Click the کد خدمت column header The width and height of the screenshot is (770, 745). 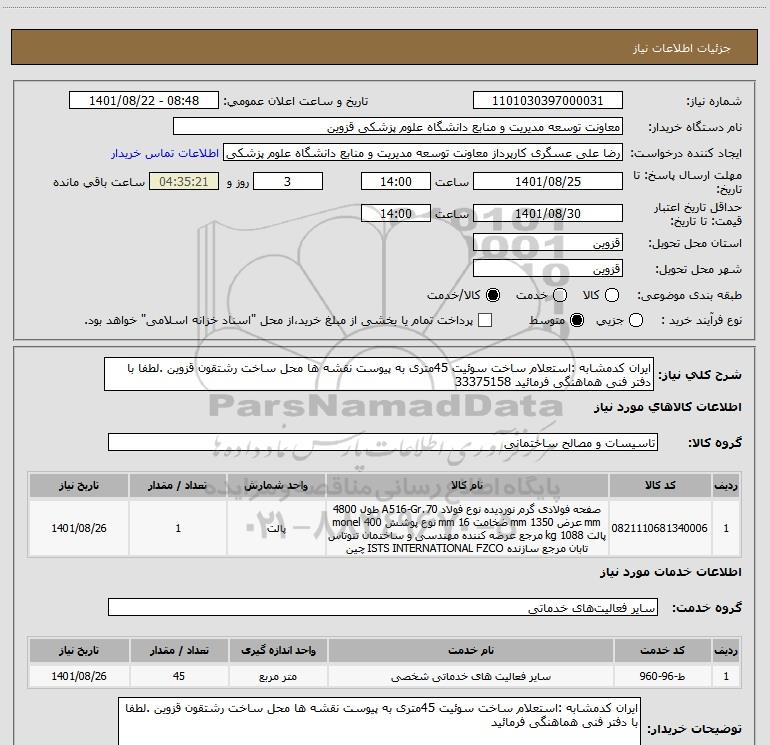pos(662,650)
